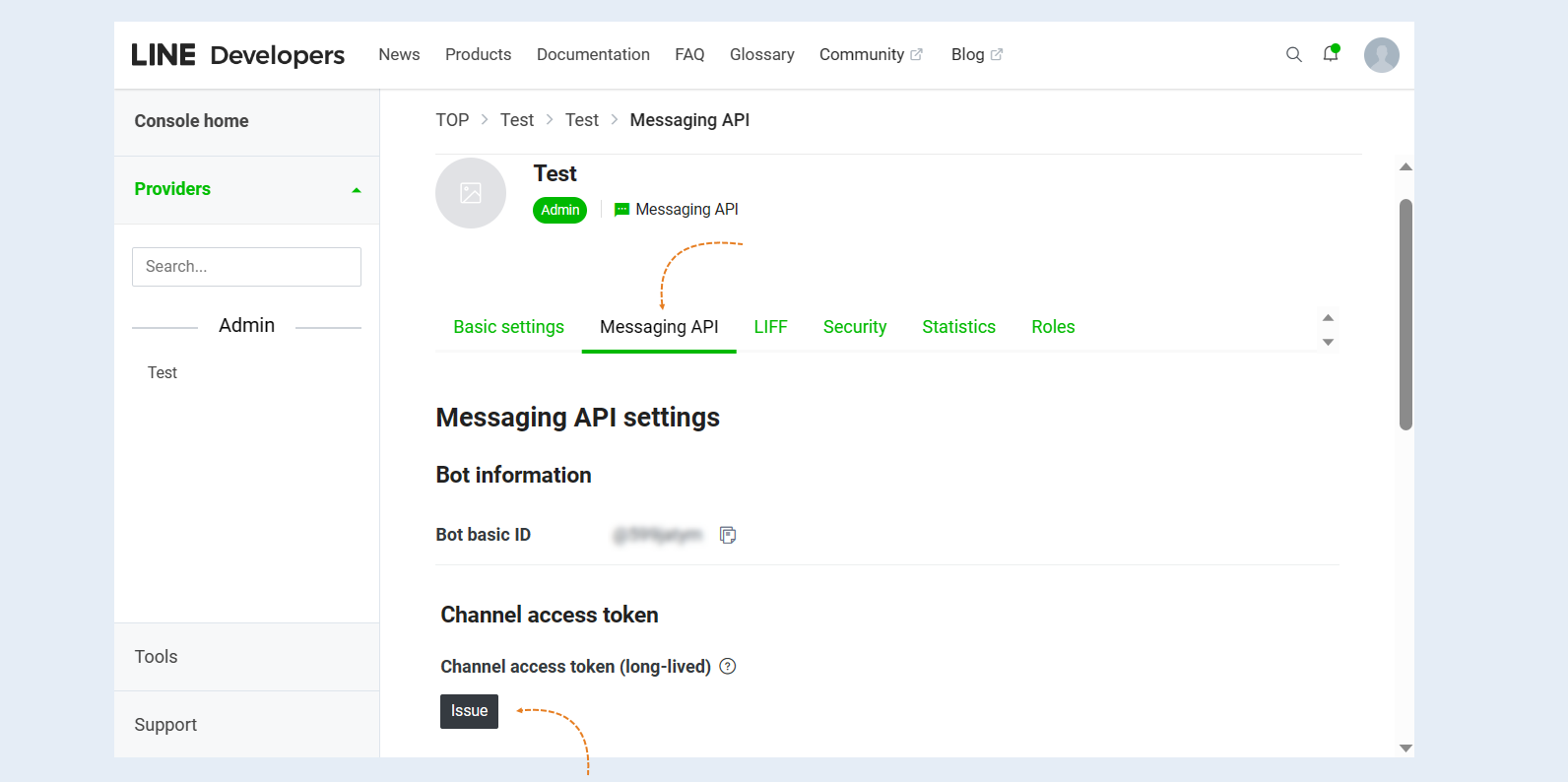The width and height of the screenshot is (1568, 782).
Task: Open the Support sidebar section
Action: (x=246, y=725)
